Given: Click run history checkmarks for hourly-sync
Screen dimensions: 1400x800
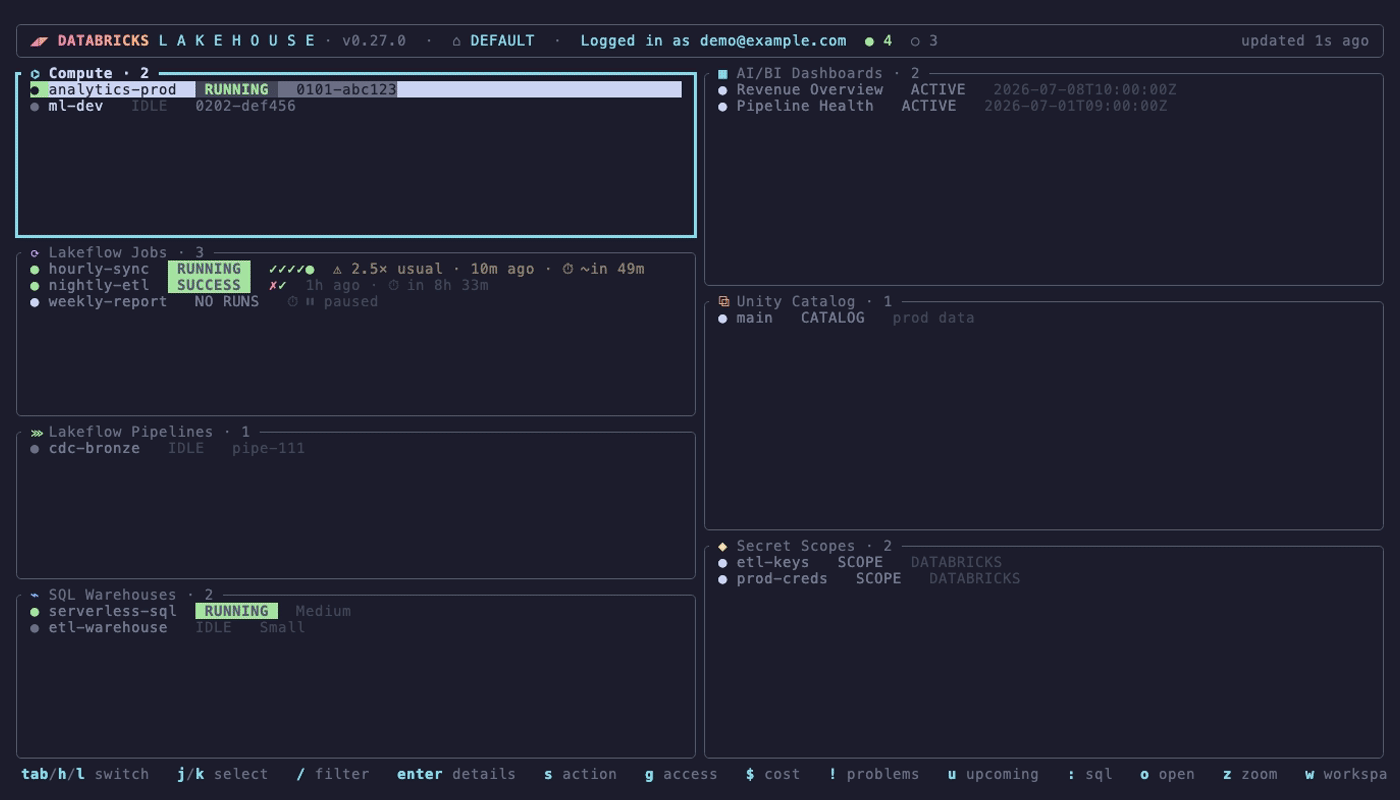Looking at the screenshot, I should (x=291, y=269).
